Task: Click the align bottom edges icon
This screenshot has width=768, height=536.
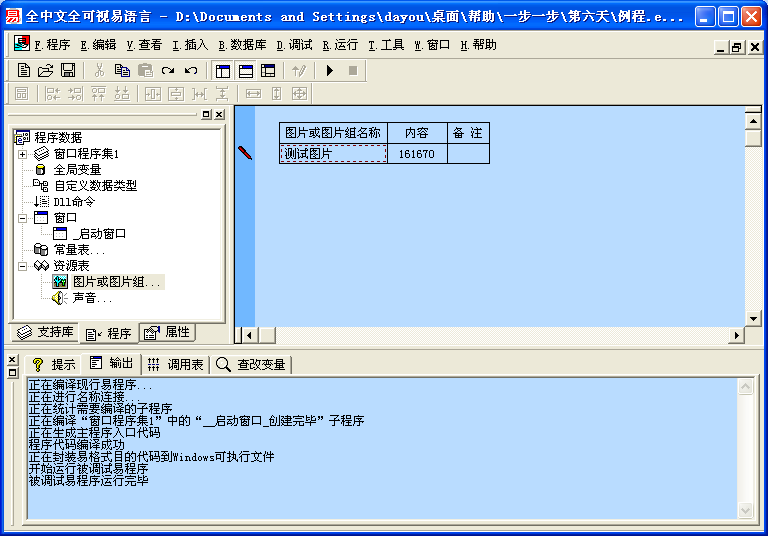Action: [121, 94]
